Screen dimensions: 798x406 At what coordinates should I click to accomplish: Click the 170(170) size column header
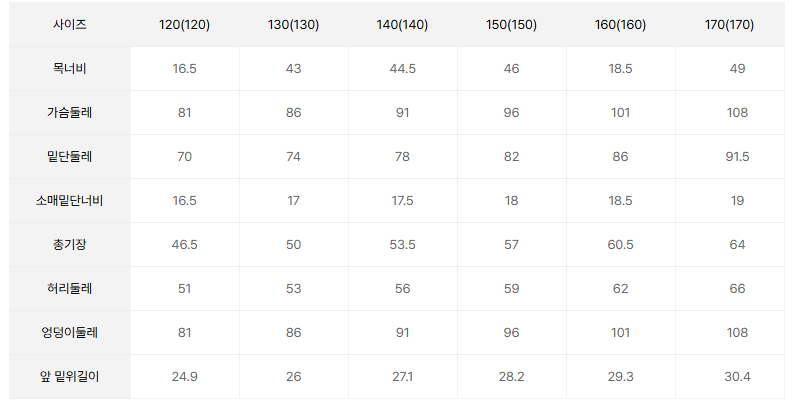[738, 24]
